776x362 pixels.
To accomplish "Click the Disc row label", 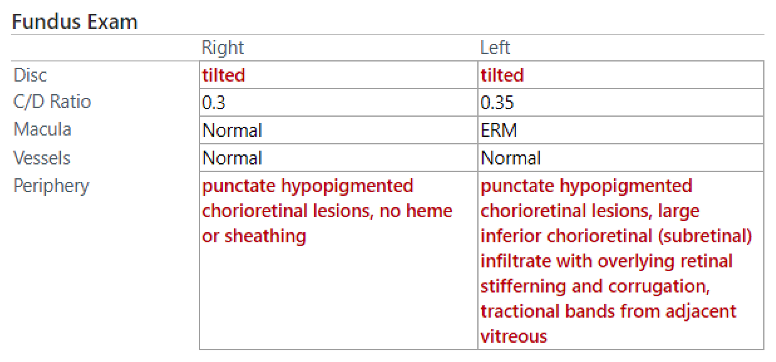I will coord(30,75).
